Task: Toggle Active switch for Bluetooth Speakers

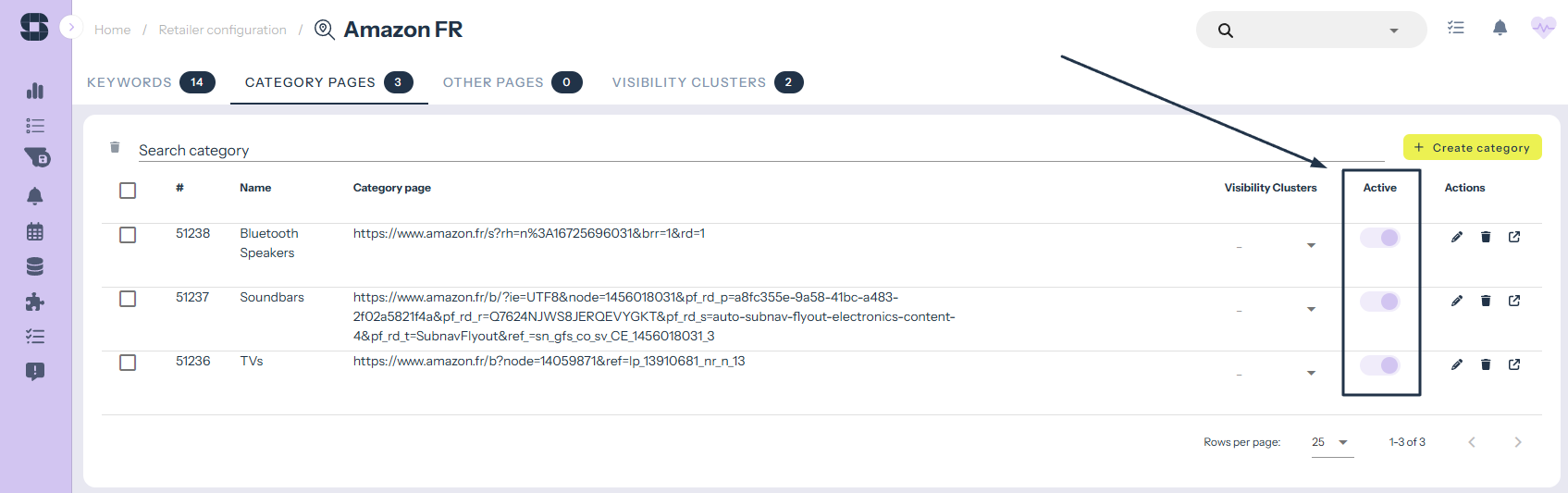Action: coord(1379,238)
